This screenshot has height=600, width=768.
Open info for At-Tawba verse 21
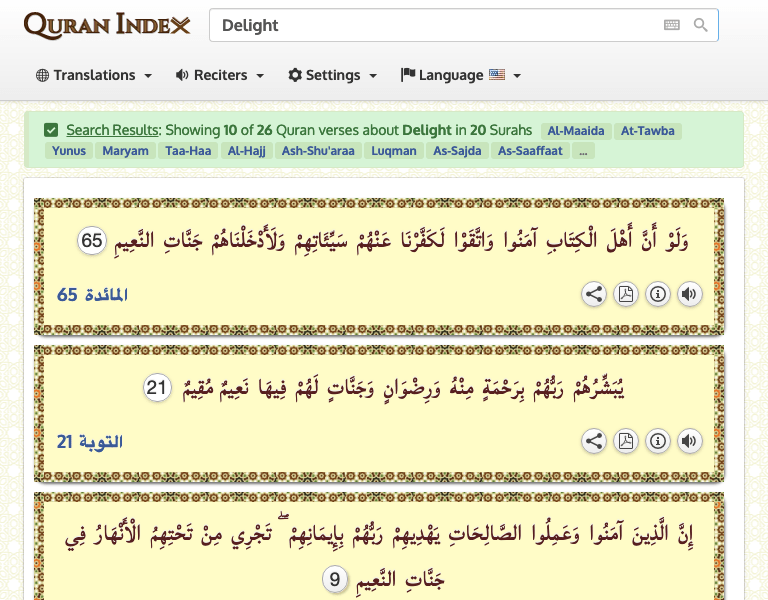(x=658, y=441)
